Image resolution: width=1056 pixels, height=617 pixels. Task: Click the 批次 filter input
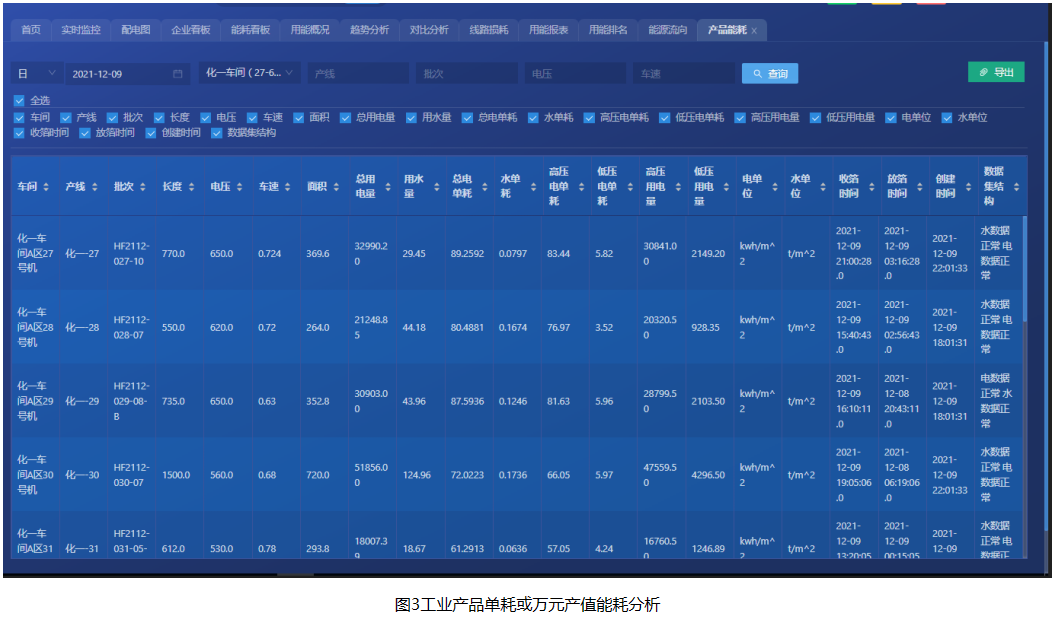coord(467,73)
